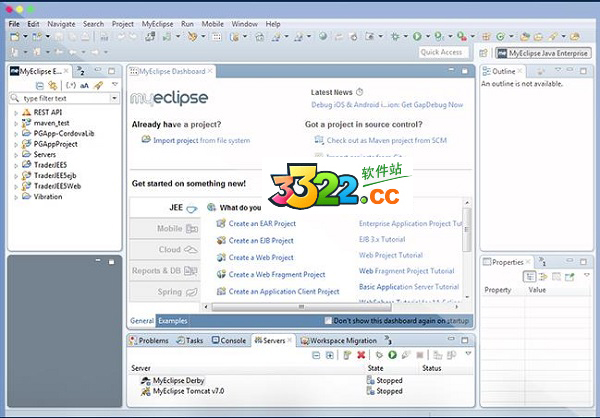Click the Expand All icon in Servers view
Image resolution: width=600 pixels, height=418 pixels.
point(329,355)
